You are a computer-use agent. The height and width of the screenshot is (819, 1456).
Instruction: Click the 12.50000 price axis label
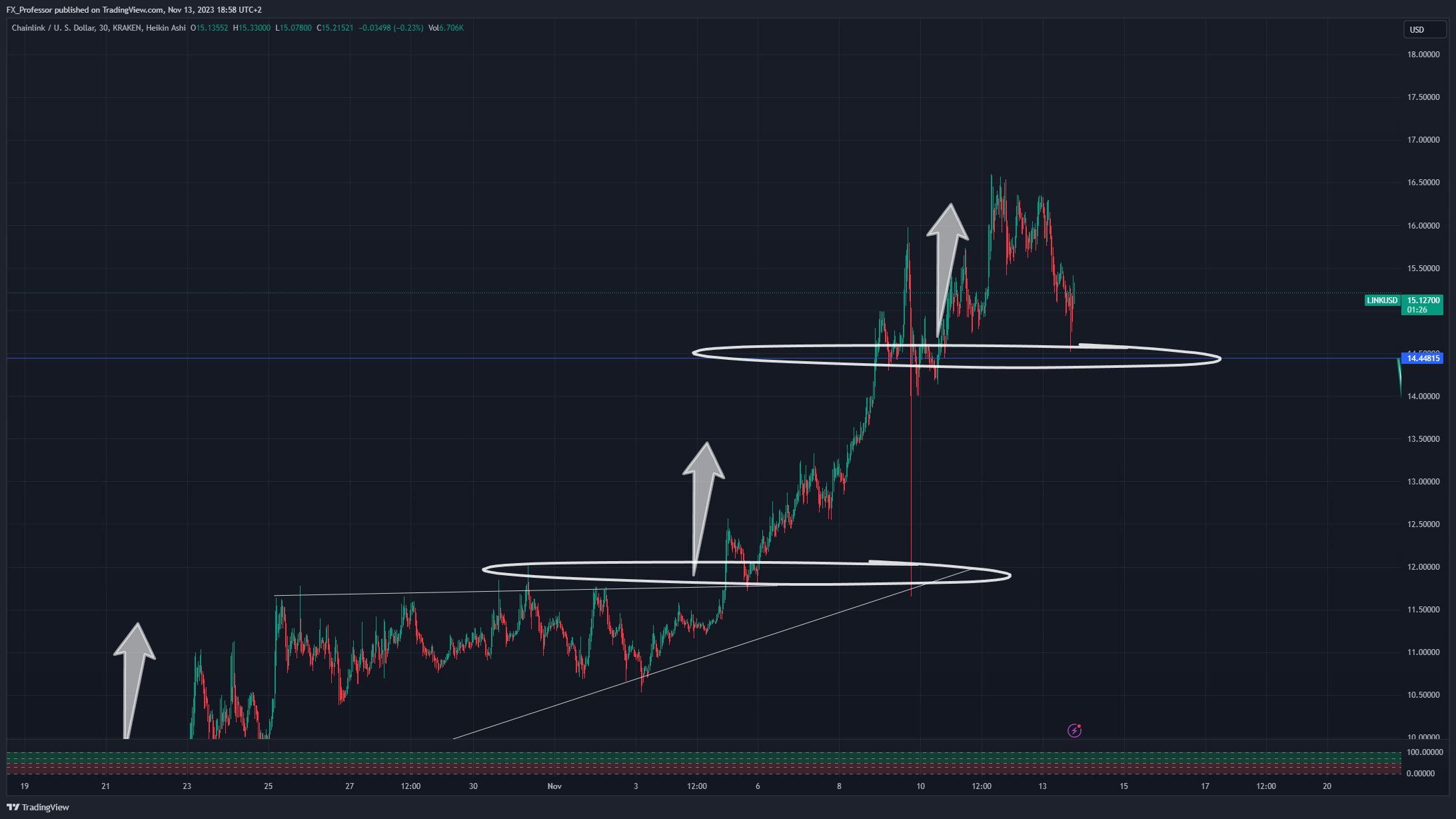[x=1423, y=524]
